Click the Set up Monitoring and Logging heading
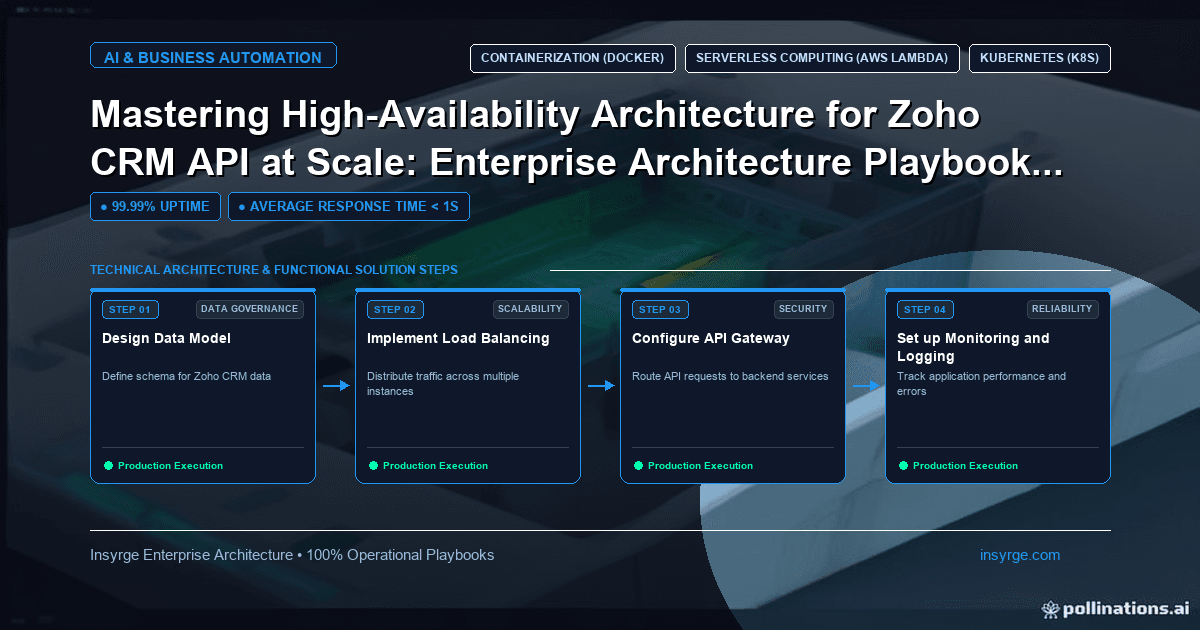The width and height of the screenshot is (1200, 630). pos(973,347)
